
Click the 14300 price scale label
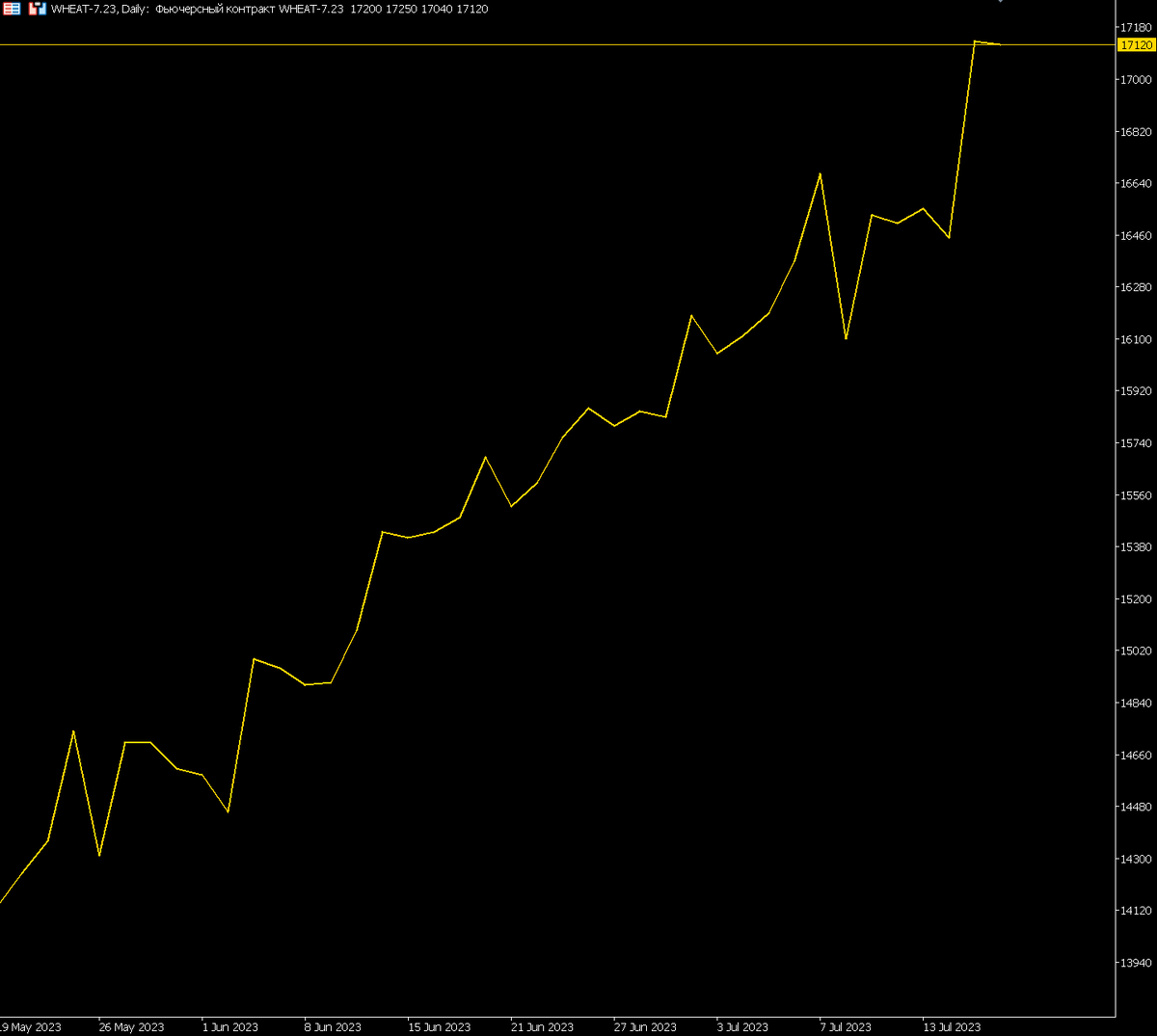pyautogui.click(x=1135, y=859)
